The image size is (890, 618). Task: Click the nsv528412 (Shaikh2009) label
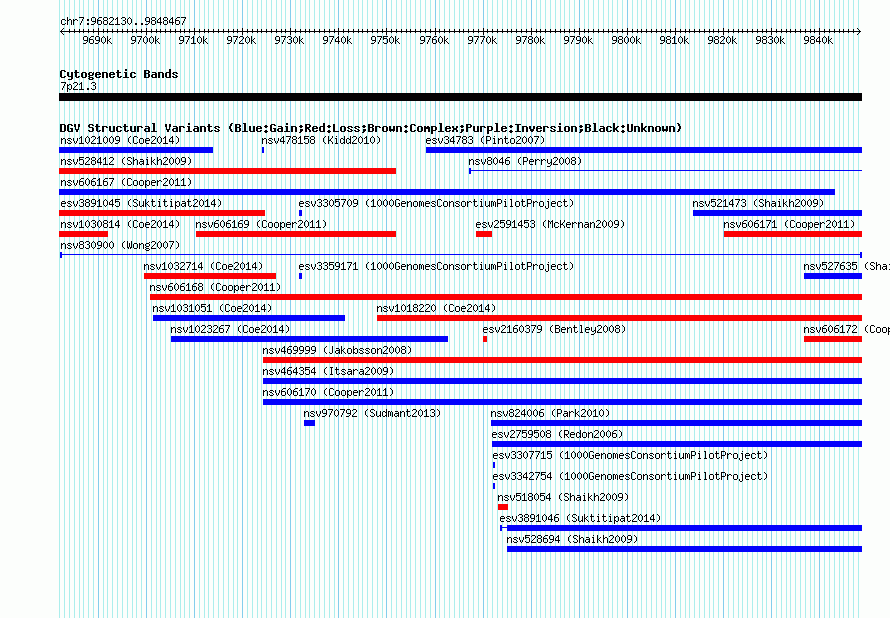point(126,161)
